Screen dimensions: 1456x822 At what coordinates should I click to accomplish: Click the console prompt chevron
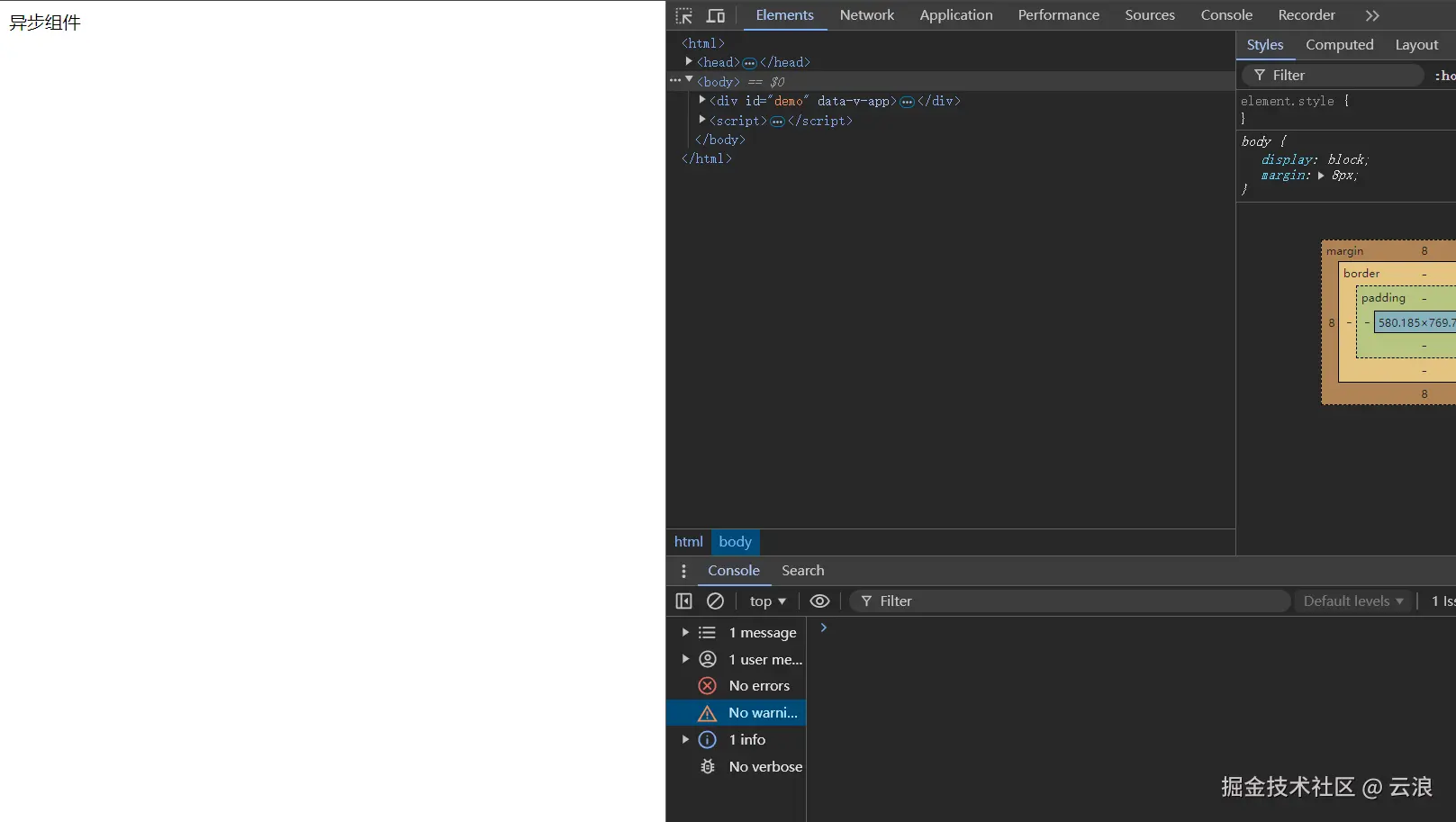pyautogui.click(x=823, y=628)
